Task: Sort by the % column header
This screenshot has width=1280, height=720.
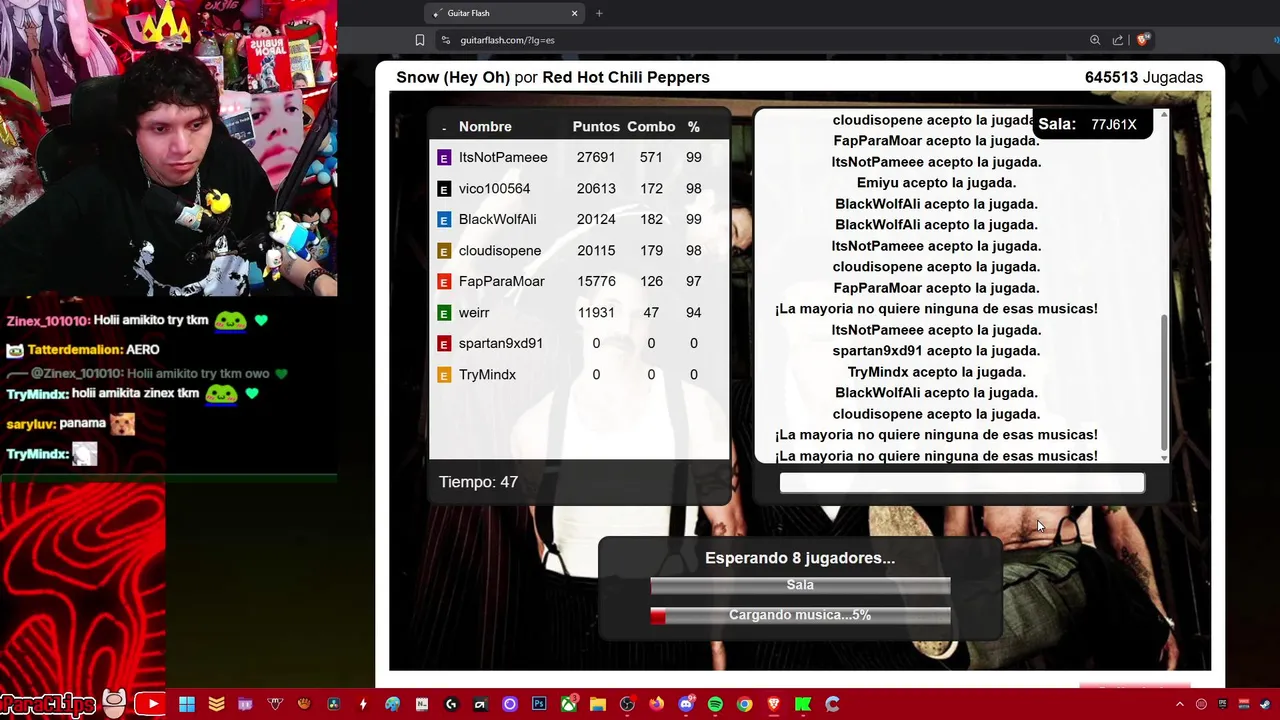Action: click(694, 127)
